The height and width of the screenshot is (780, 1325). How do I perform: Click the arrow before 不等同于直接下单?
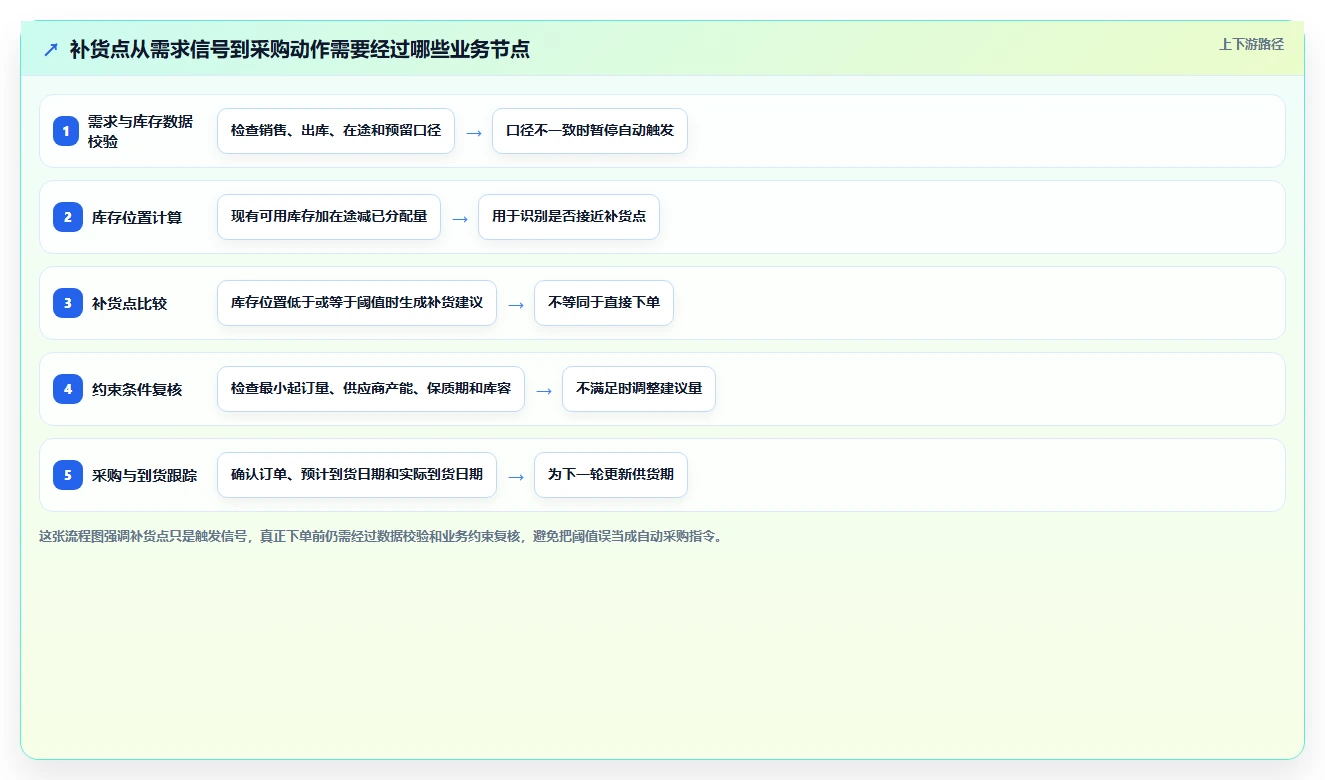pos(516,304)
